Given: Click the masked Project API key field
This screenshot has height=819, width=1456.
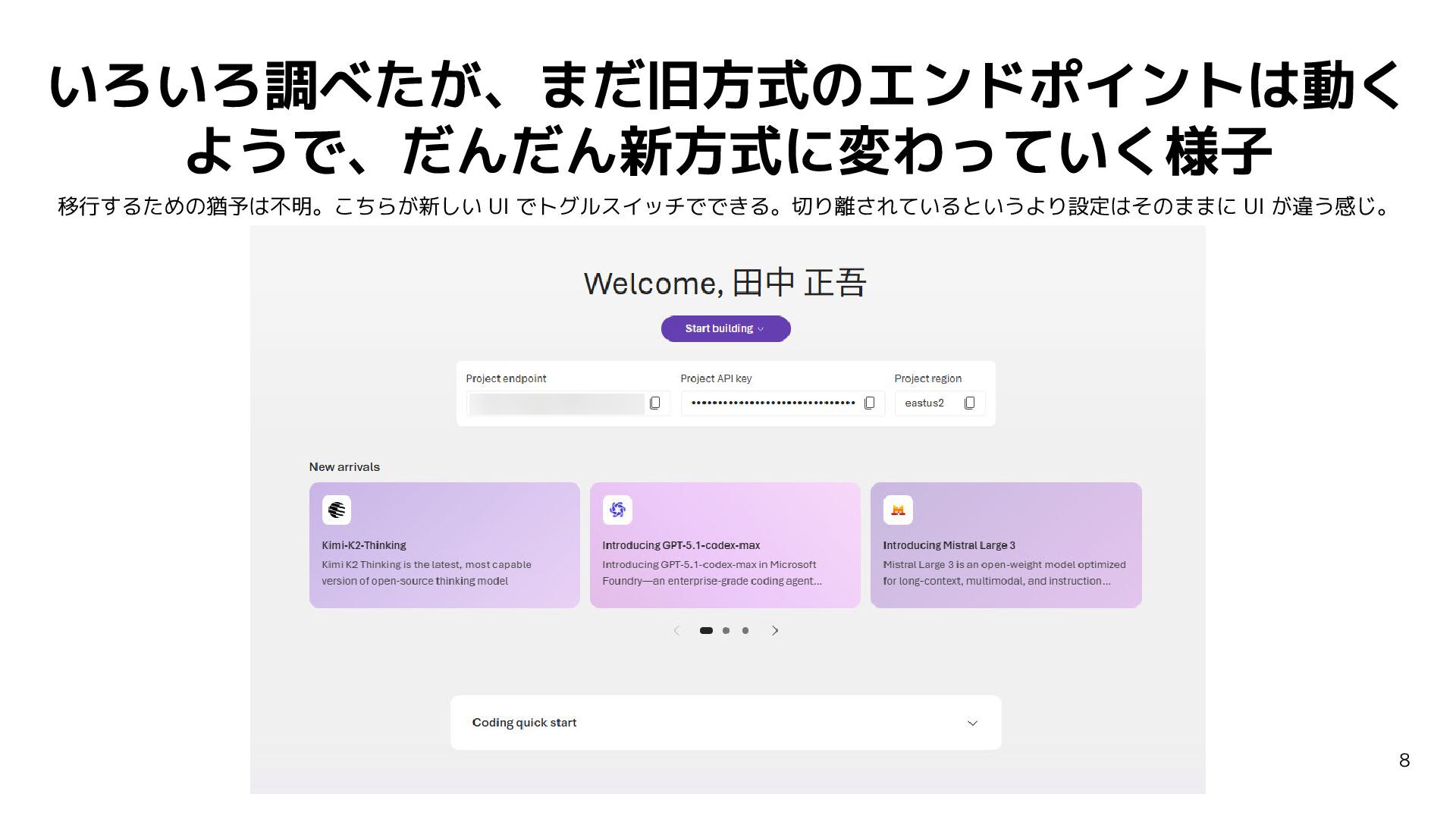Looking at the screenshot, I should pyautogui.click(x=772, y=403).
